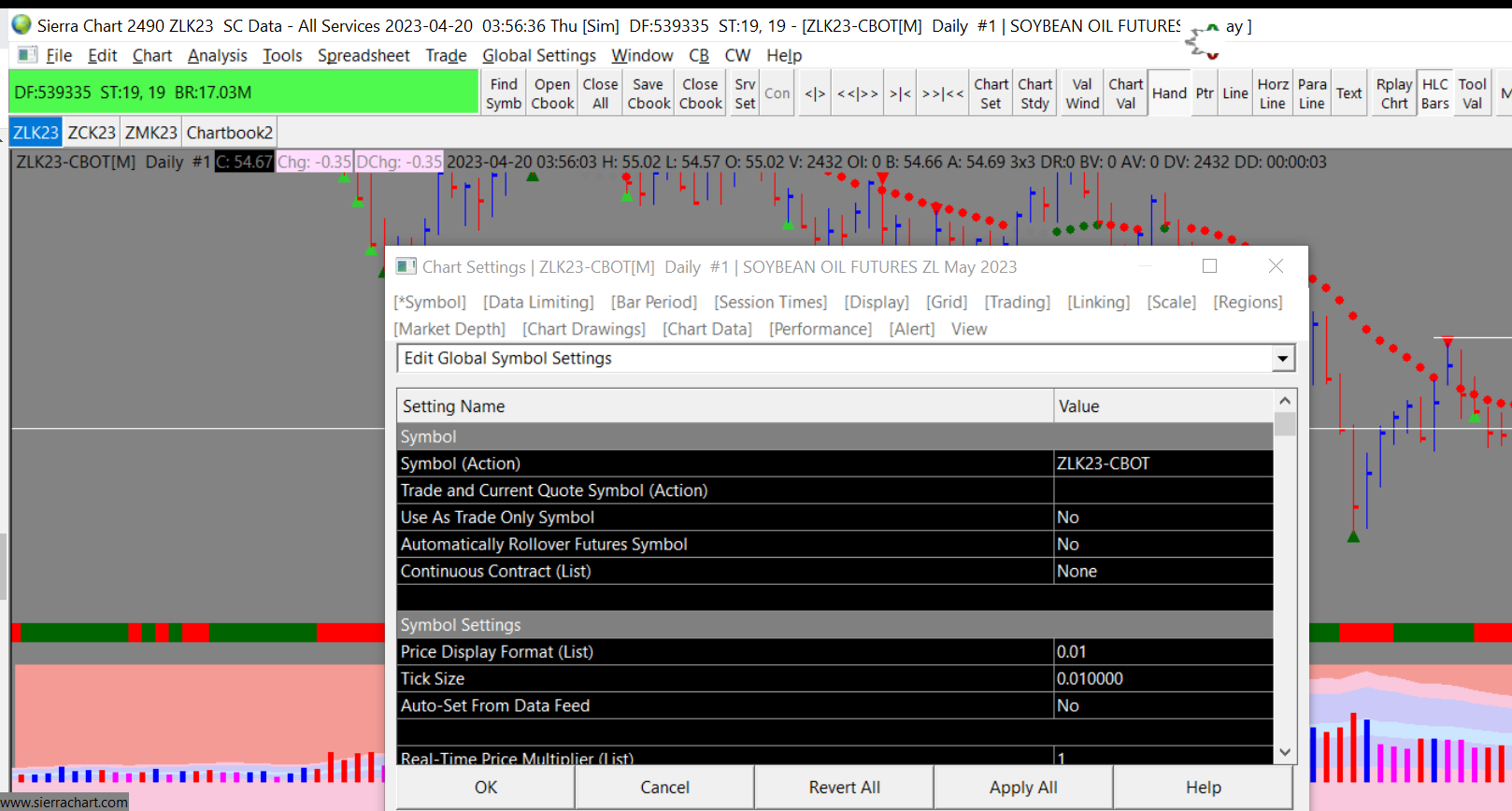Click the Save Cbook toolbar button
Screen dimensions: 1512x811
point(649,93)
